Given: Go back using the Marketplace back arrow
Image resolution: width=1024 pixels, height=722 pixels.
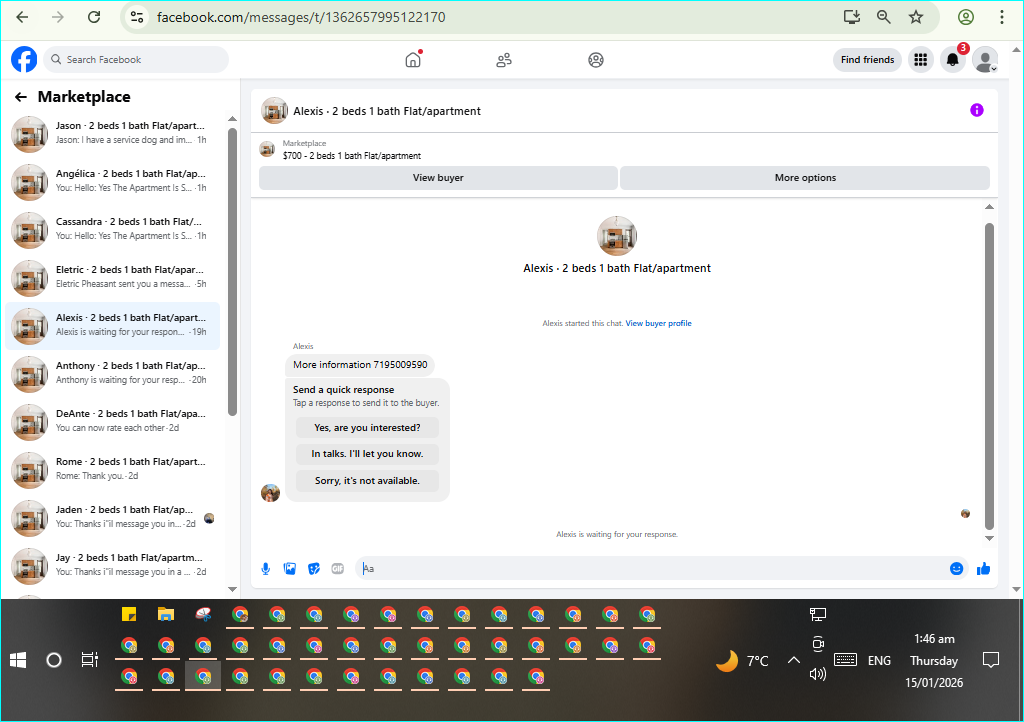Looking at the screenshot, I should coord(21,97).
